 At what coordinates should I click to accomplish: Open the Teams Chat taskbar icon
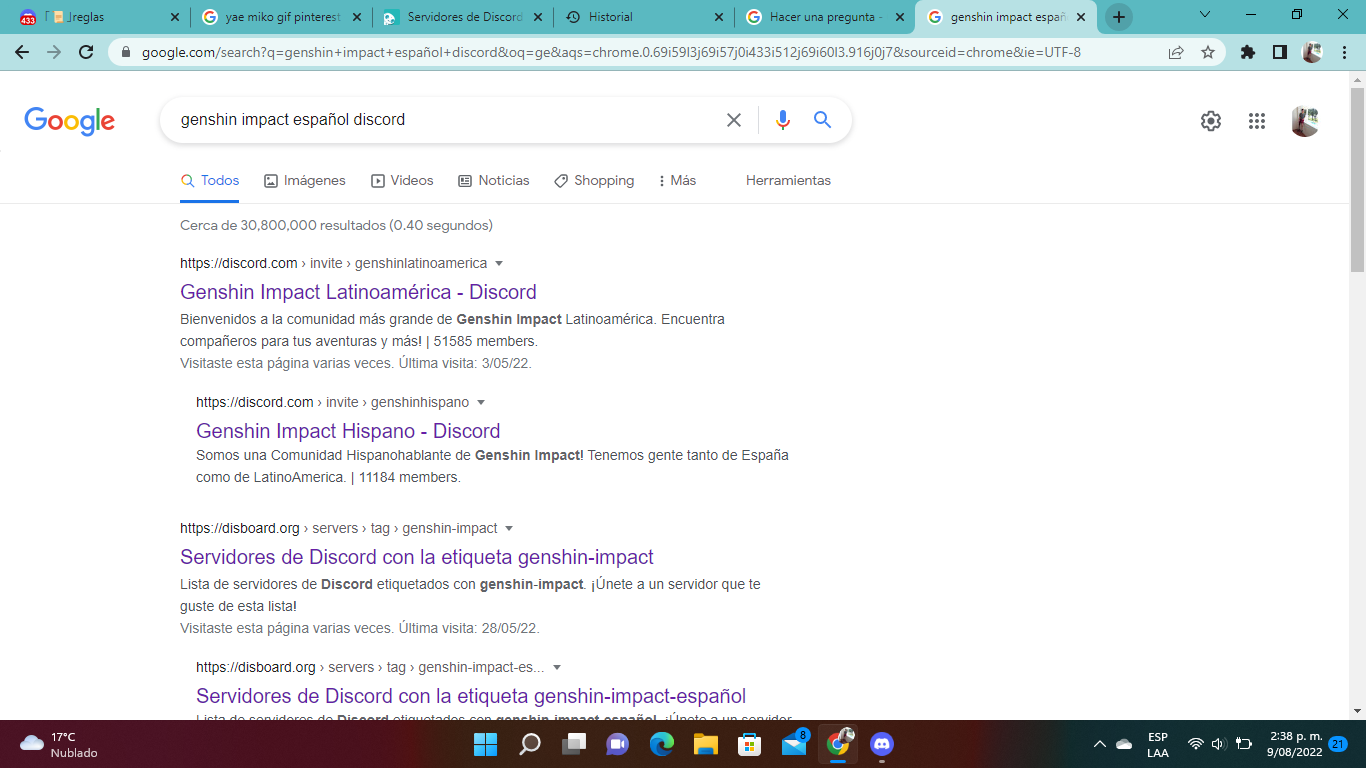click(x=618, y=744)
